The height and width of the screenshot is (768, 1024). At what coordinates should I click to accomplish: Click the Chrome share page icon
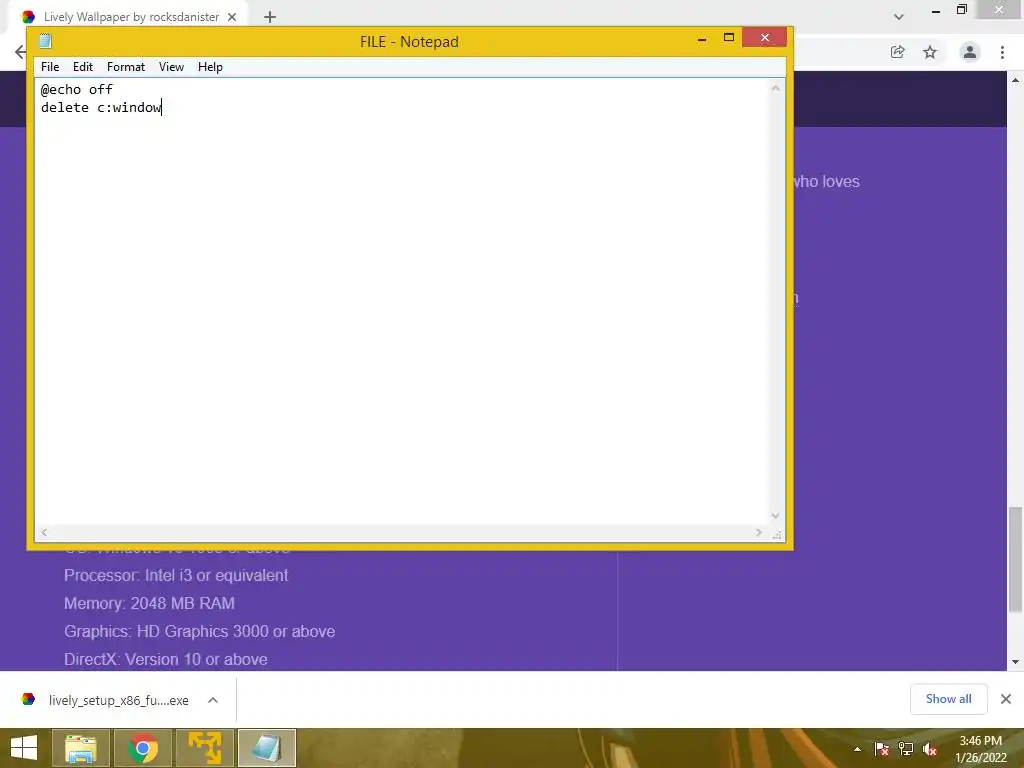[x=897, y=52]
